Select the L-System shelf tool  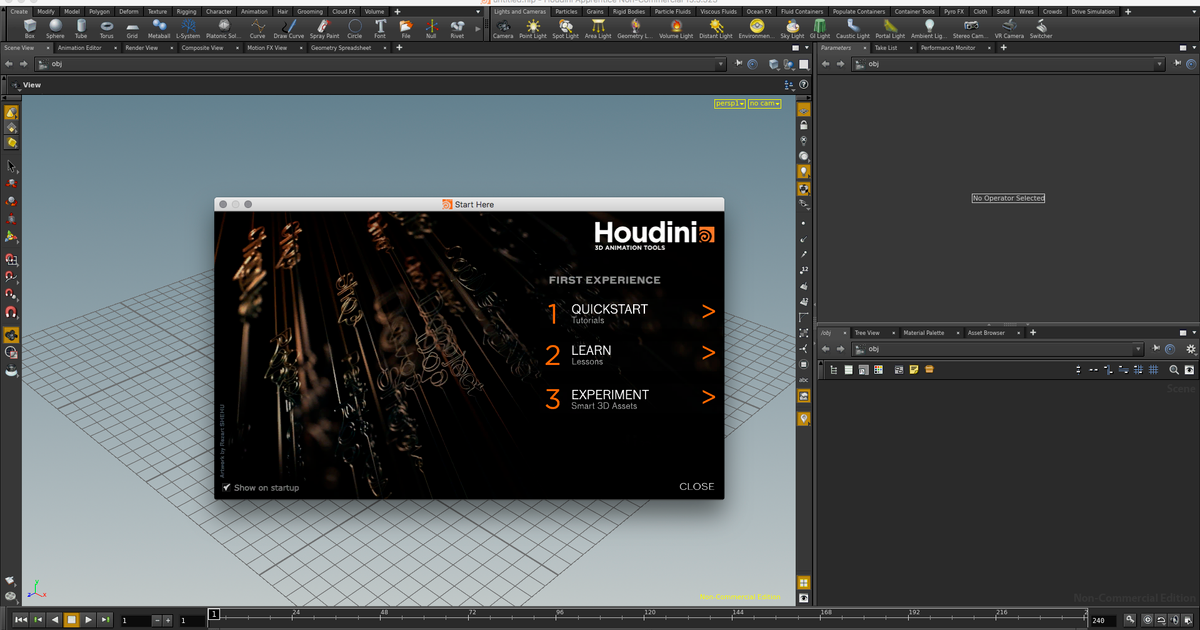(x=188, y=28)
